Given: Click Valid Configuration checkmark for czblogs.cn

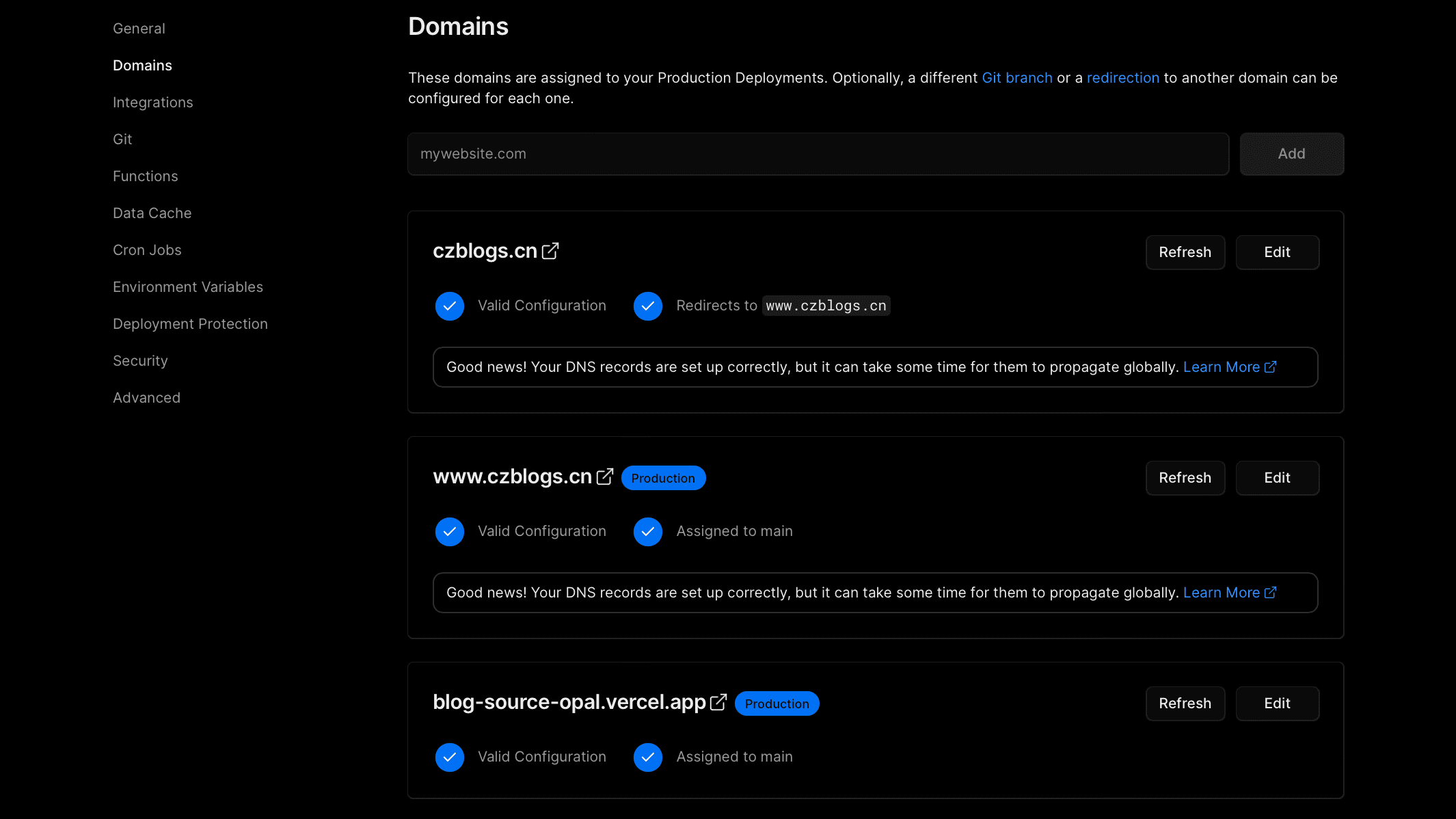Looking at the screenshot, I should (450, 306).
